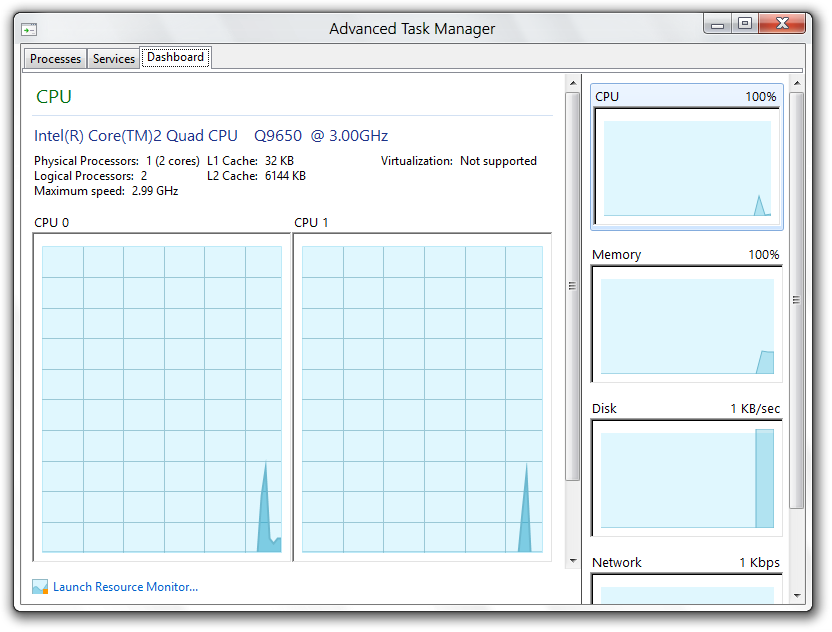This screenshot has width=832, height=632.
Task: Select the Memory thumbnail graph in the sidebar
Action: [x=687, y=324]
